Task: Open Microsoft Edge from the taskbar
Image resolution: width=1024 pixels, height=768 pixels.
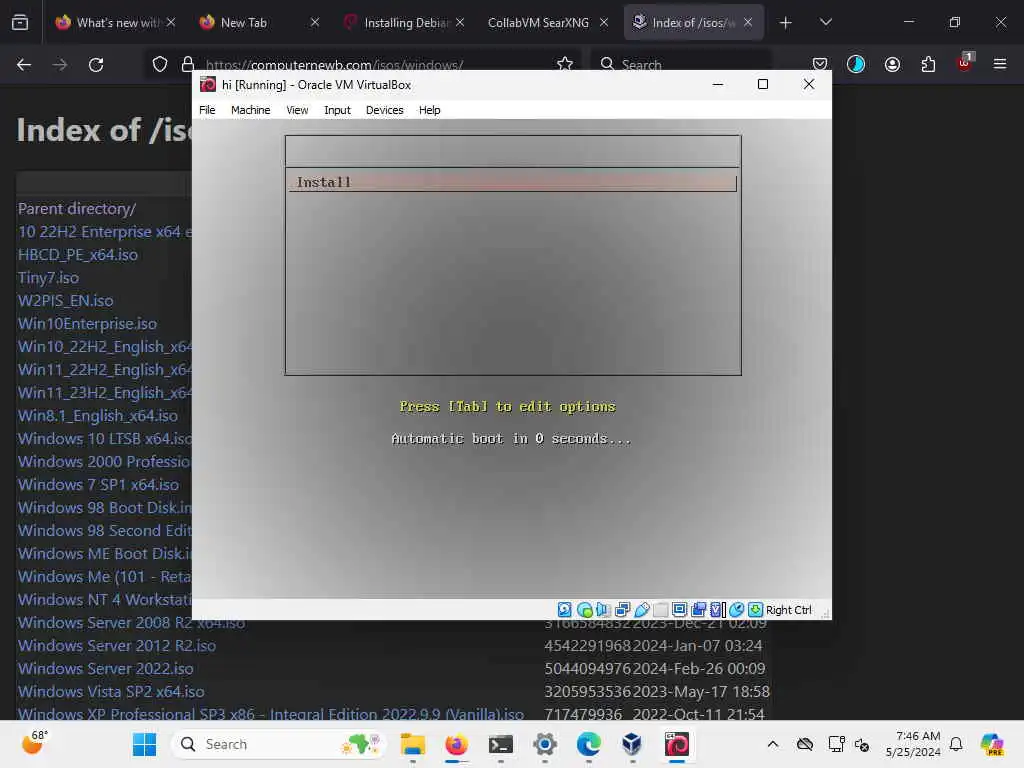Action: click(588, 744)
